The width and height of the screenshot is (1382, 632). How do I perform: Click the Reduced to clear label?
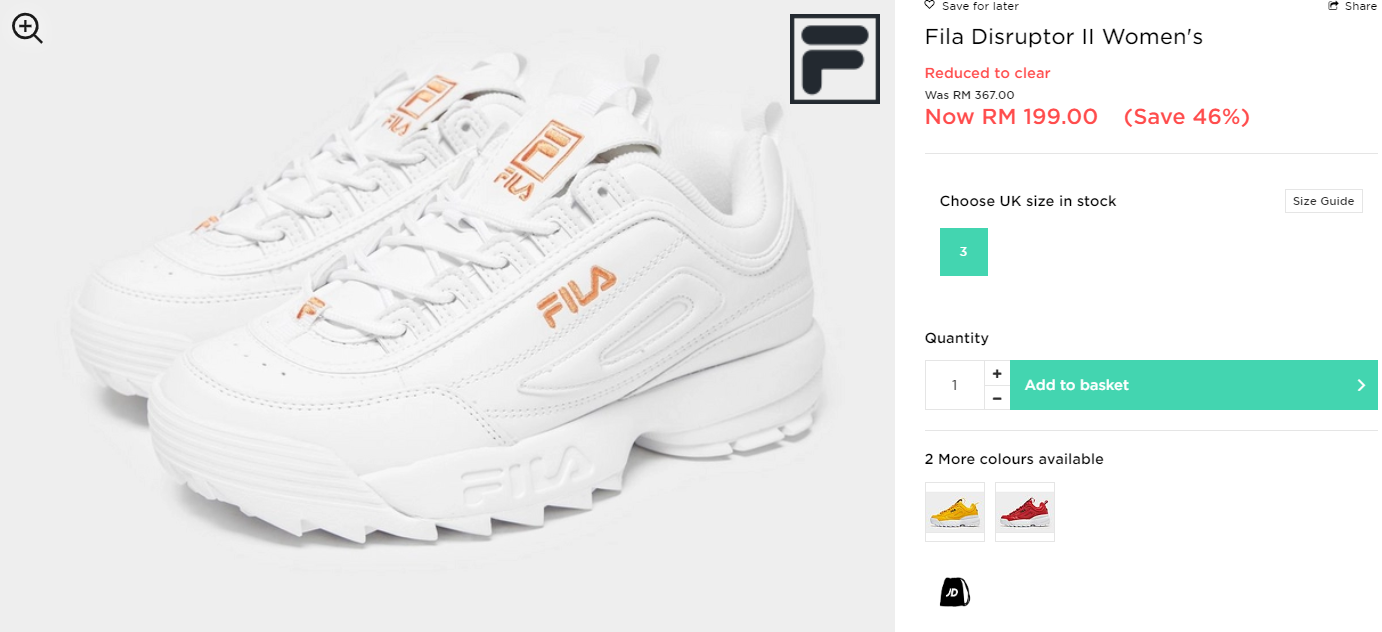[987, 73]
